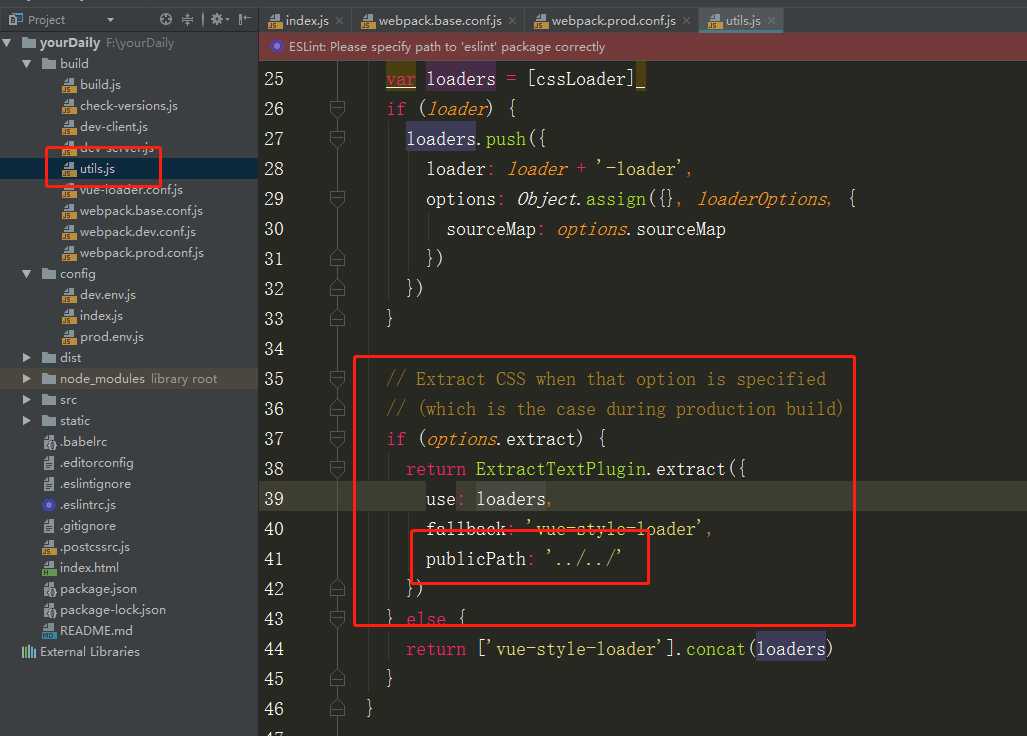Expand the static folder
Image resolution: width=1027 pixels, height=736 pixels.
click(x=27, y=421)
